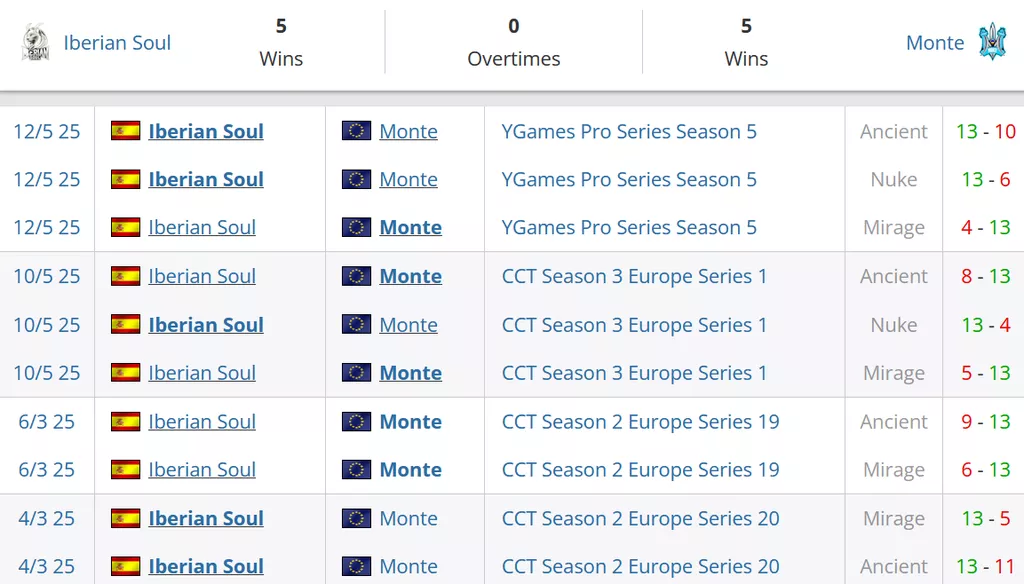Viewport: 1024px width, 584px height.
Task: Open CCT Season 2 Europe Series 20 Ancient event
Action: (x=641, y=566)
